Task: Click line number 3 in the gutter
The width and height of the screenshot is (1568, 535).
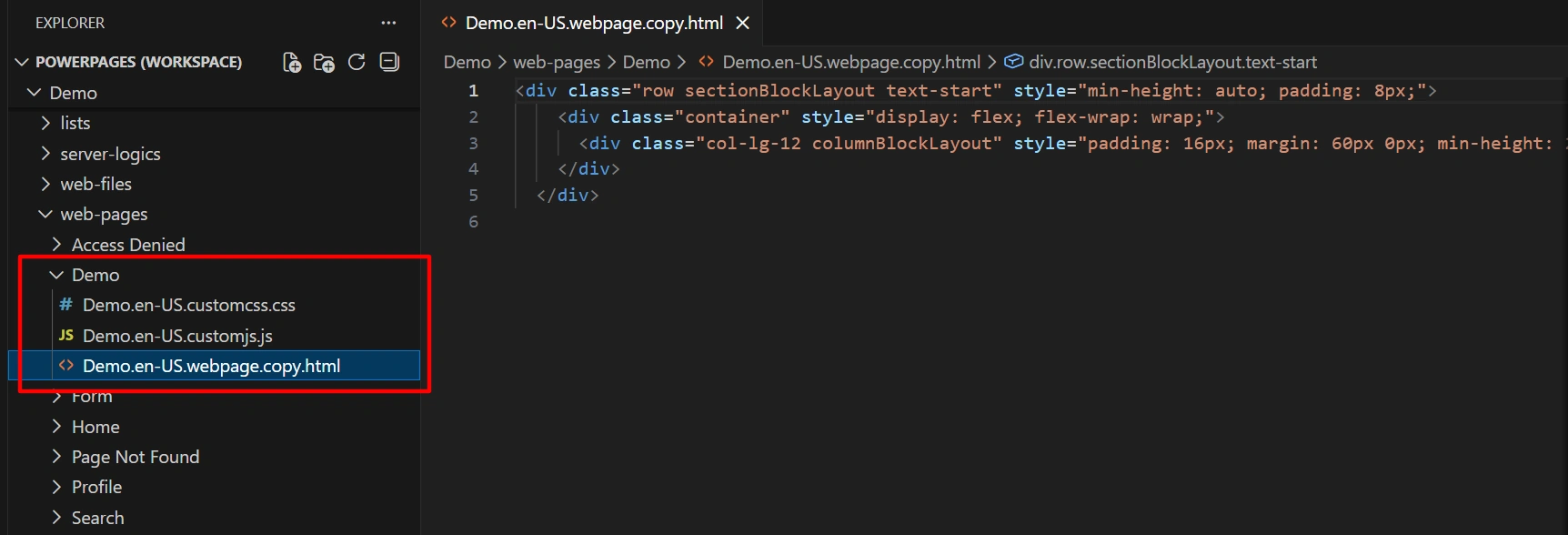Action: tap(473, 143)
